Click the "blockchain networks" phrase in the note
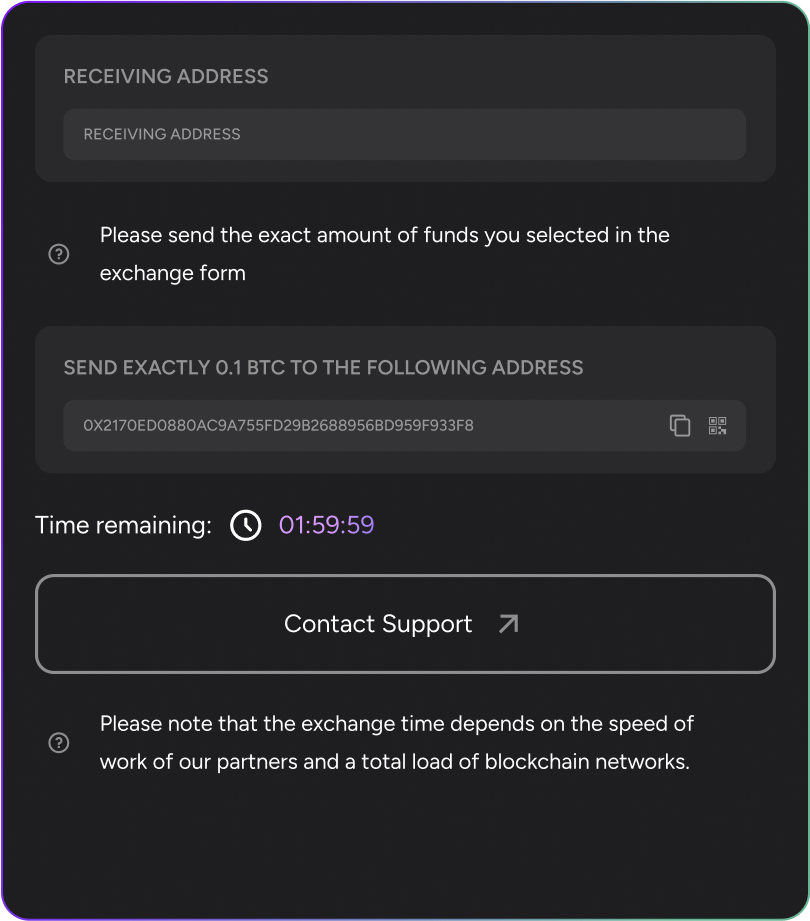This screenshot has height=921, width=810. [587, 761]
